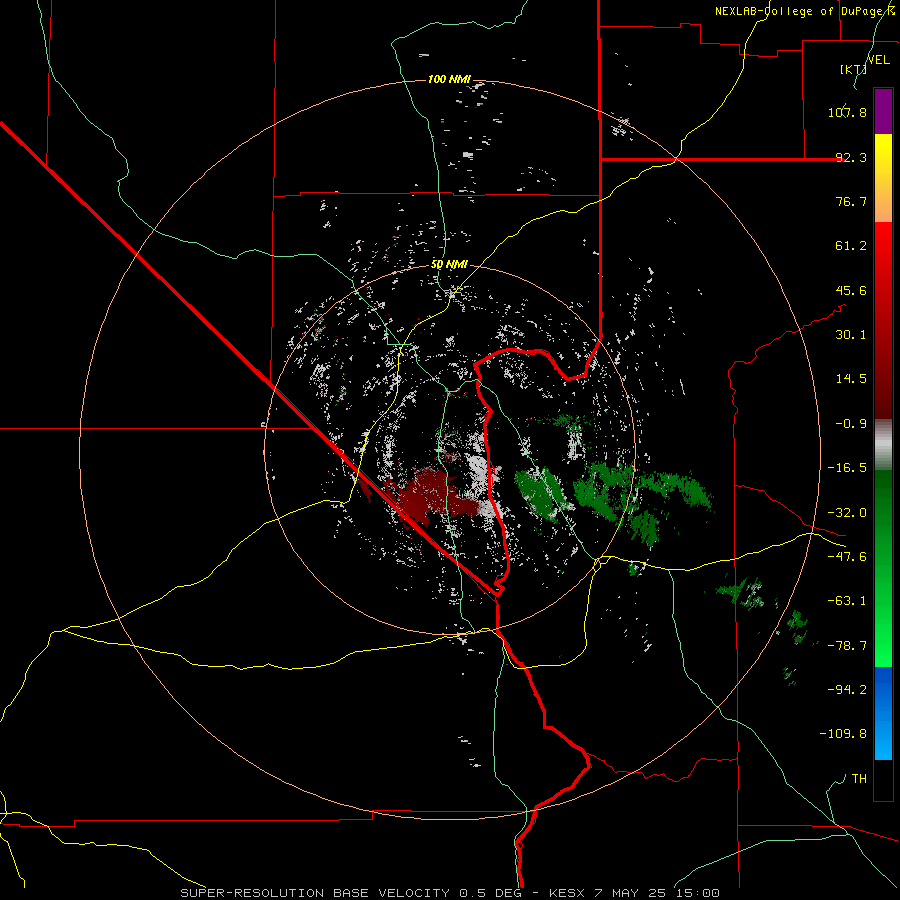Select the -16.5 velocity scale value
The image size is (900, 900).
point(847,468)
